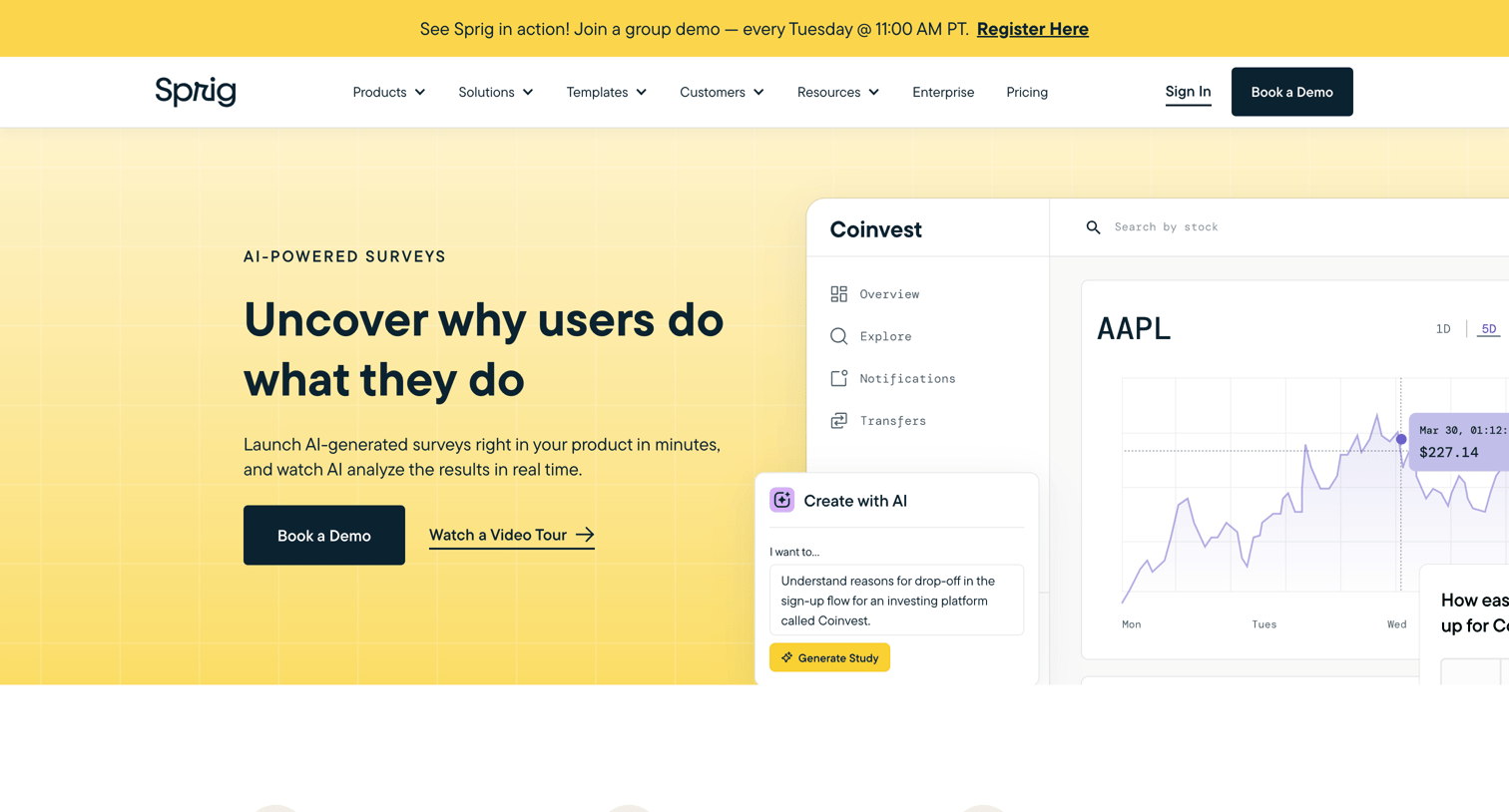Click Book a Demo in the navigation bar
The height and width of the screenshot is (812, 1509).
click(1291, 92)
